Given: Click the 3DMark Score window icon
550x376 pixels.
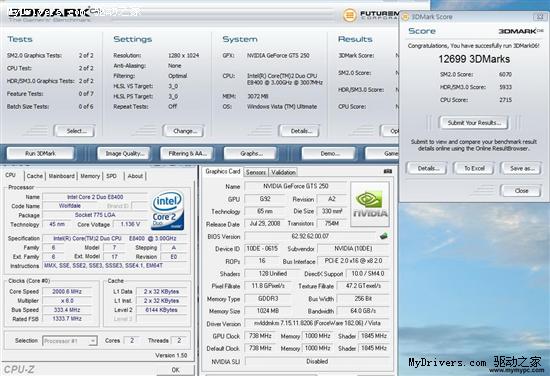Looking at the screenshot, I should pos(405,16).
